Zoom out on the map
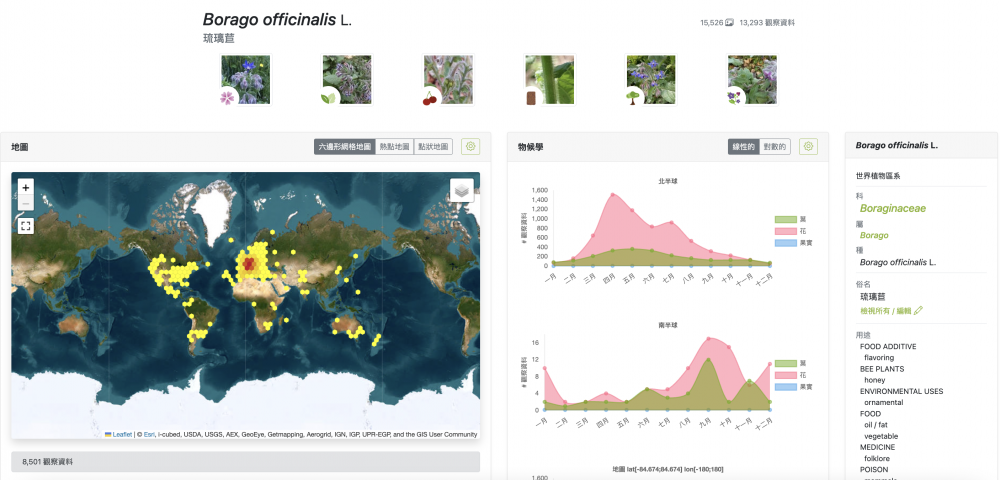This screenshot has height=480, width=1000. coord(26,204)
